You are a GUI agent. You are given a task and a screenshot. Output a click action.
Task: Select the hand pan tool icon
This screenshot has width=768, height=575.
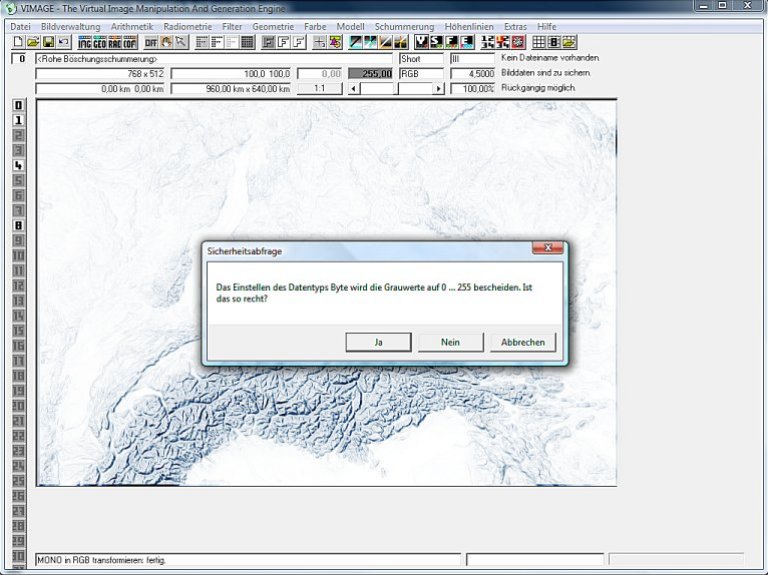tap(166, 42)
